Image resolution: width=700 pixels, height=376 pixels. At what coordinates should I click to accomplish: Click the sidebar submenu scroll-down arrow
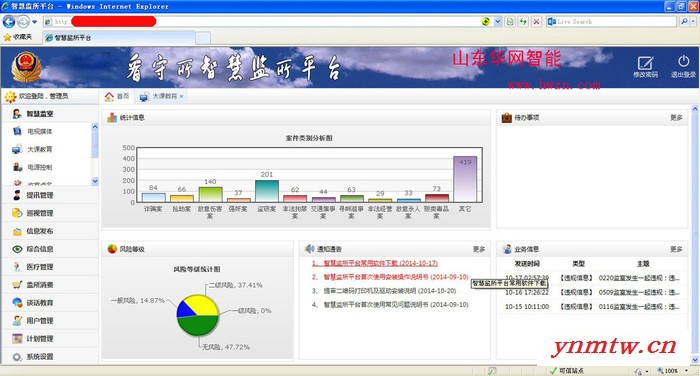(95, 181)
